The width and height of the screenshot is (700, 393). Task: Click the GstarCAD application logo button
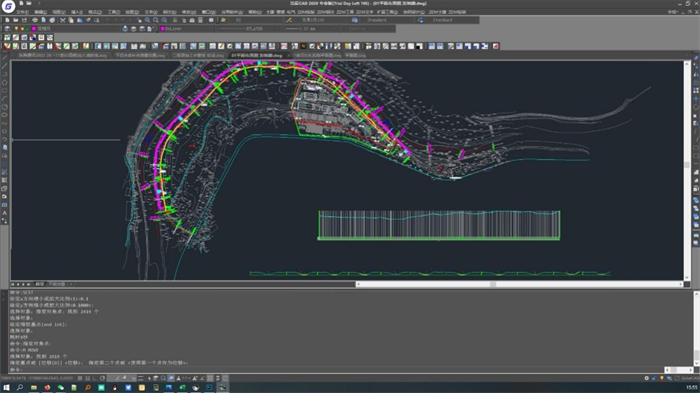pyautogui.click(x=8, y=6)
